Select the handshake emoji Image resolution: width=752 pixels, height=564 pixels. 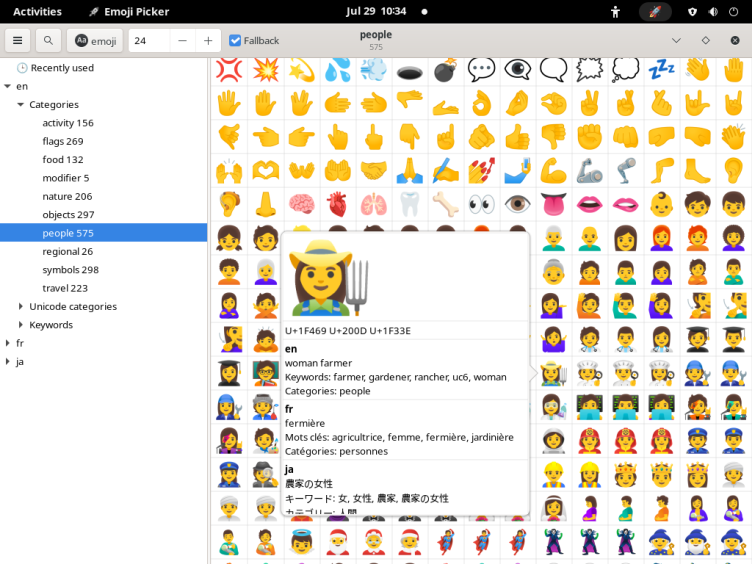click(x=373, y=171)
